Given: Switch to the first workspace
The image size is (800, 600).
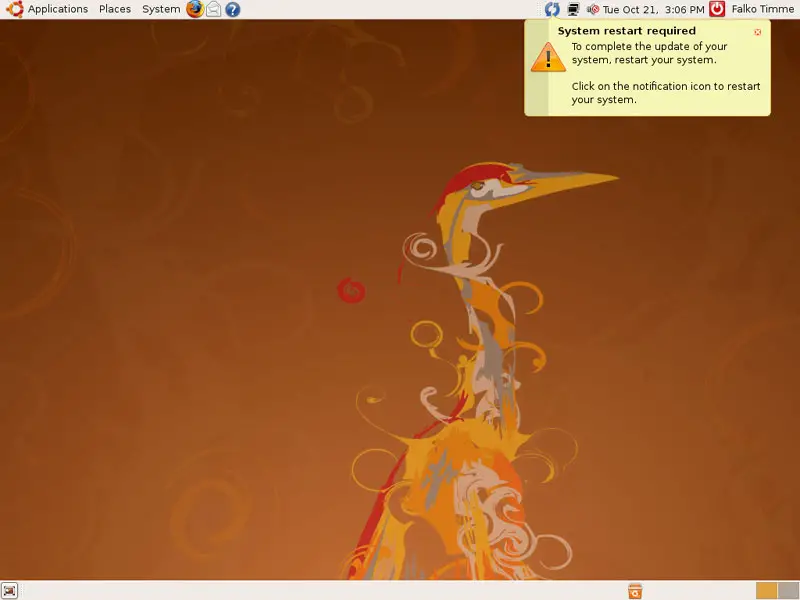Looking at the screenshot, I should click(x=766, y=591).
